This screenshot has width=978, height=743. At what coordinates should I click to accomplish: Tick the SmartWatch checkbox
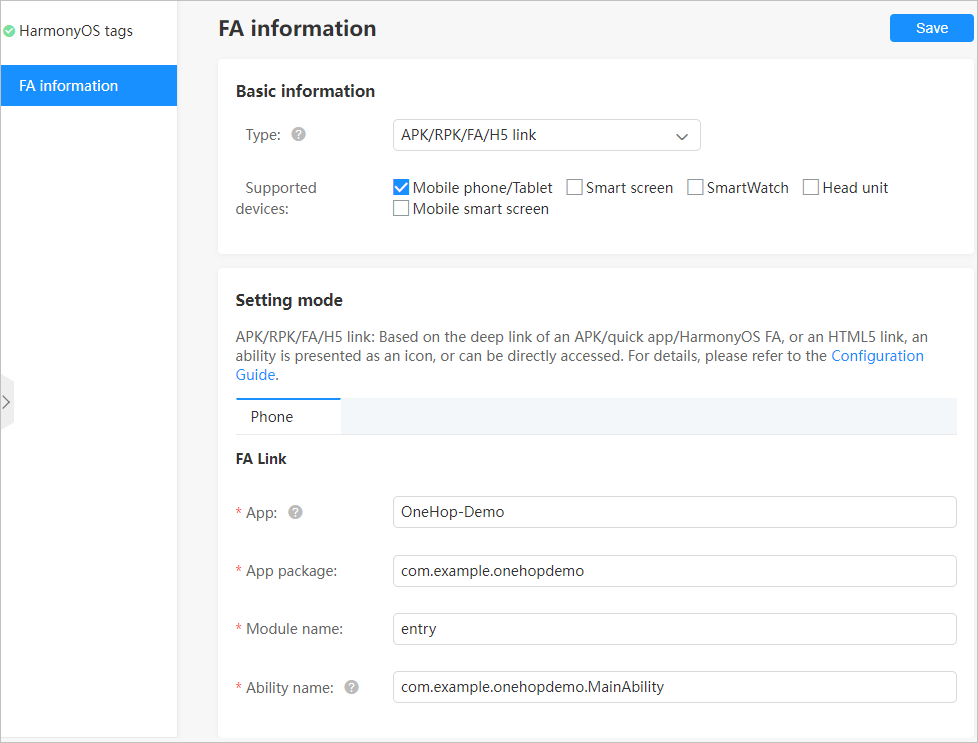(695, 187)
